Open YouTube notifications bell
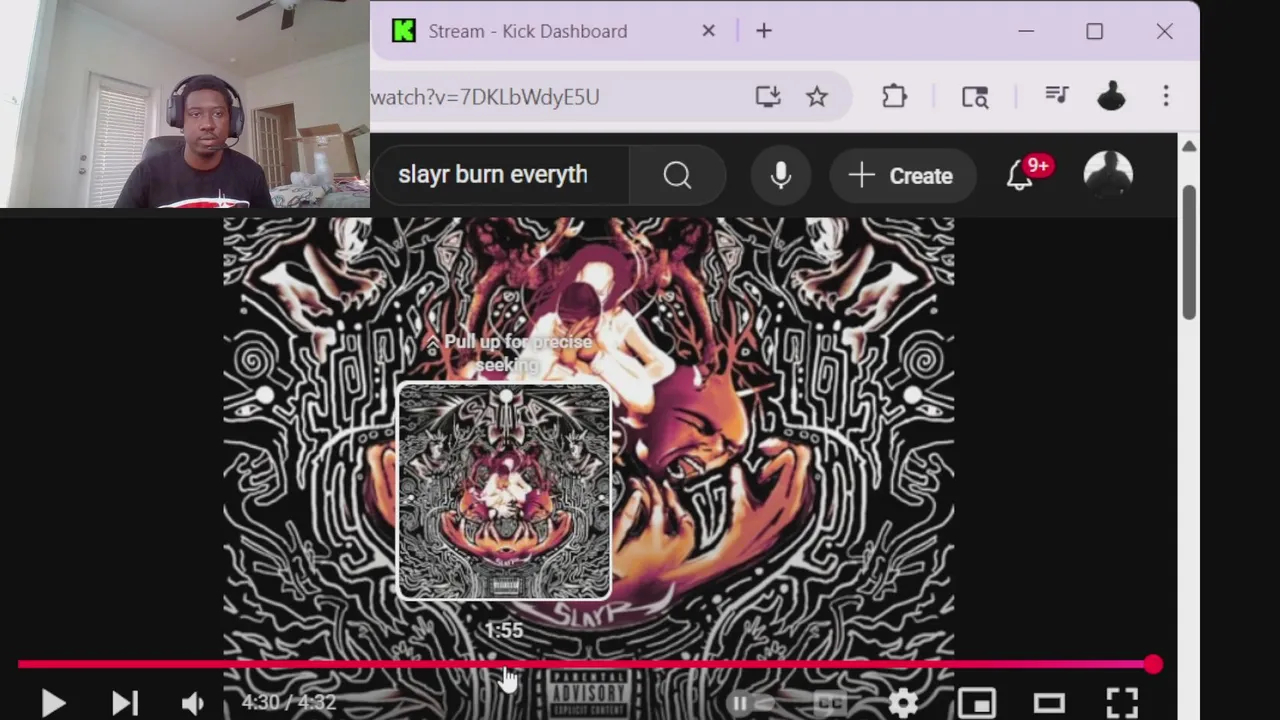The image size is (1280, 720). tap(1020, 176)
